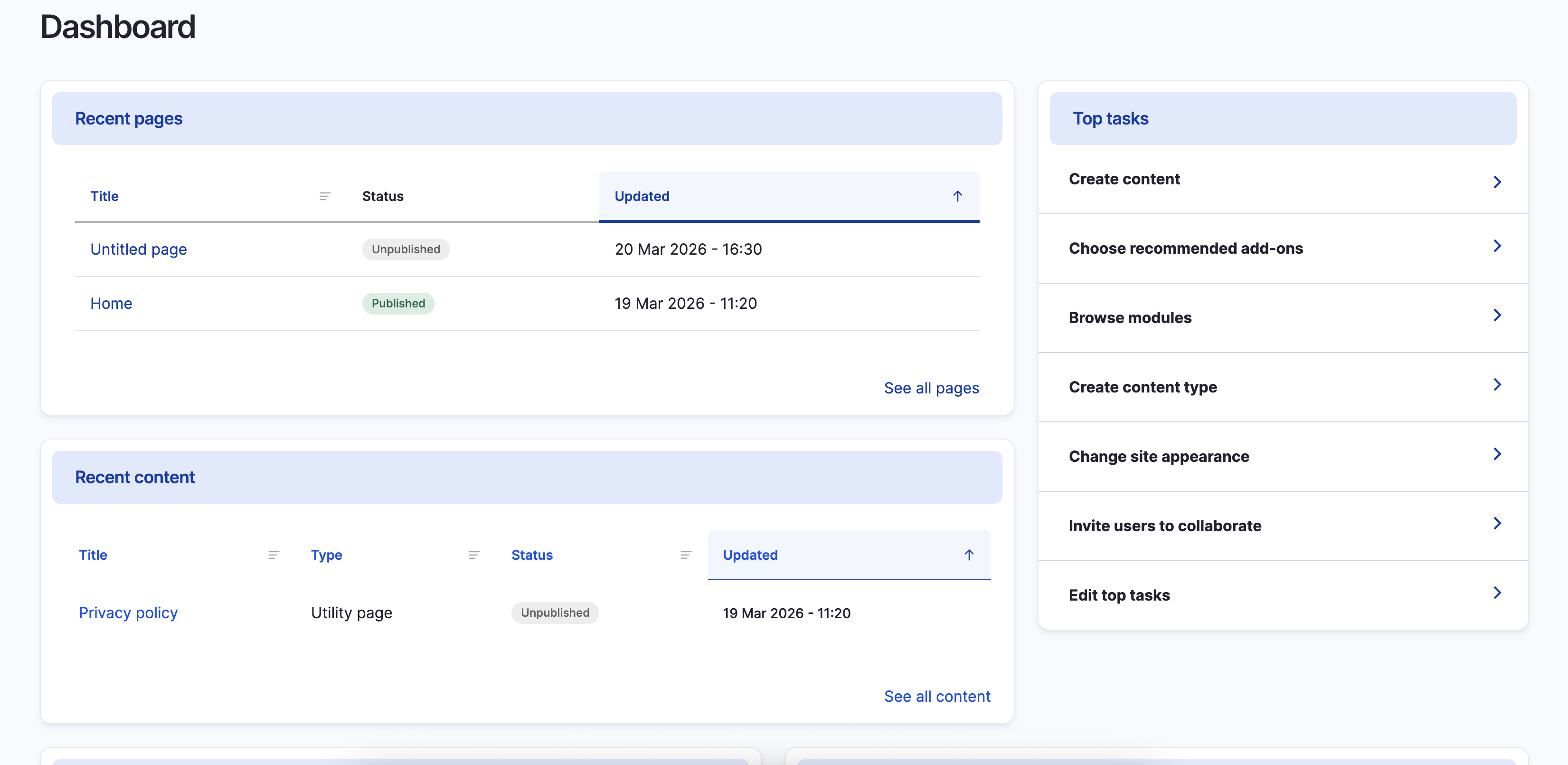Image resolution: width=1568 pixels, height=765 pixels.
Task: Open the Privacy policy content link
Action: tap(128, 613)
